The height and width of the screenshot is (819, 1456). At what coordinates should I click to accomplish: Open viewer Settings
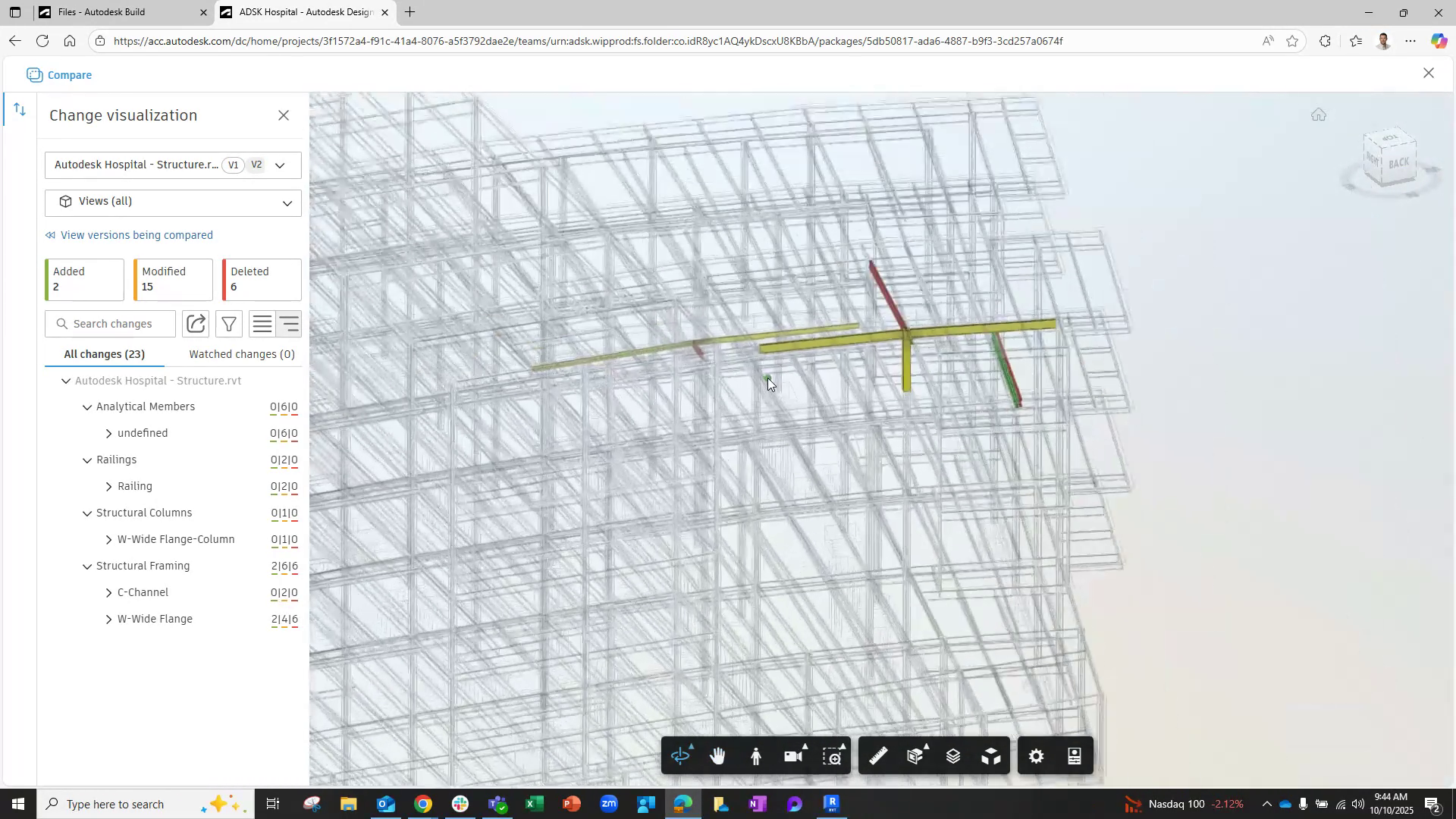(x=1036, y=755)
